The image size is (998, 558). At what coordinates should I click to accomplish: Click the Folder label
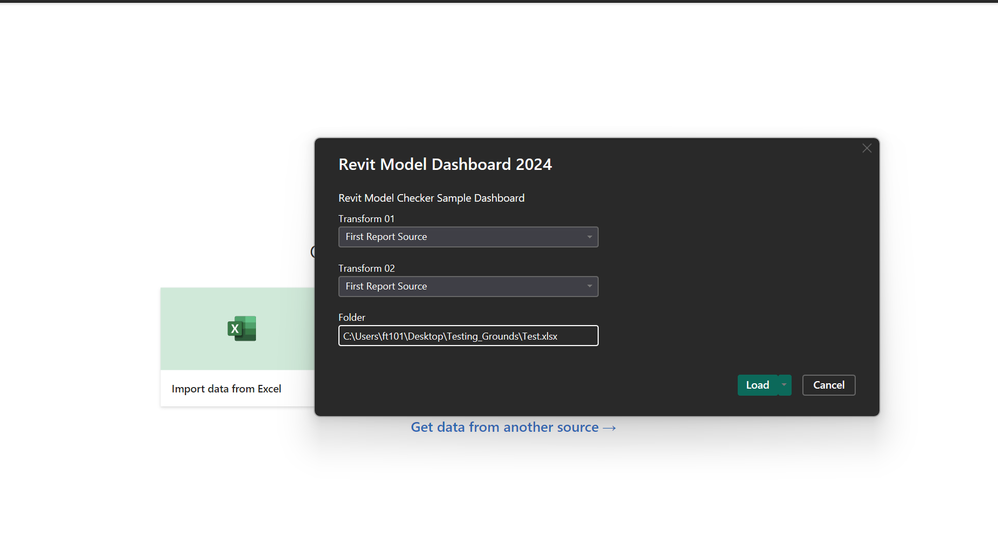352,317
